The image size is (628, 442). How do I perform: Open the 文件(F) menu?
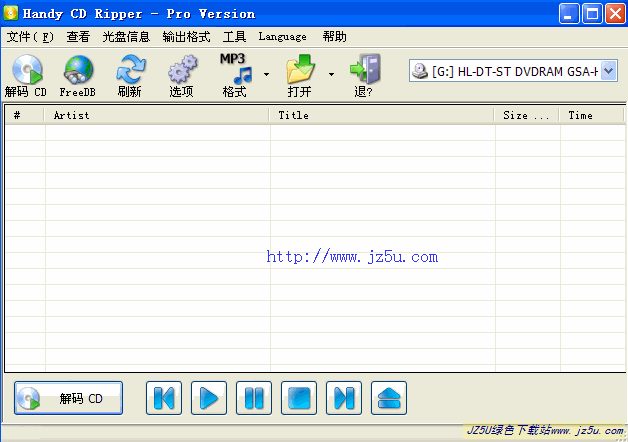point(30,37)
